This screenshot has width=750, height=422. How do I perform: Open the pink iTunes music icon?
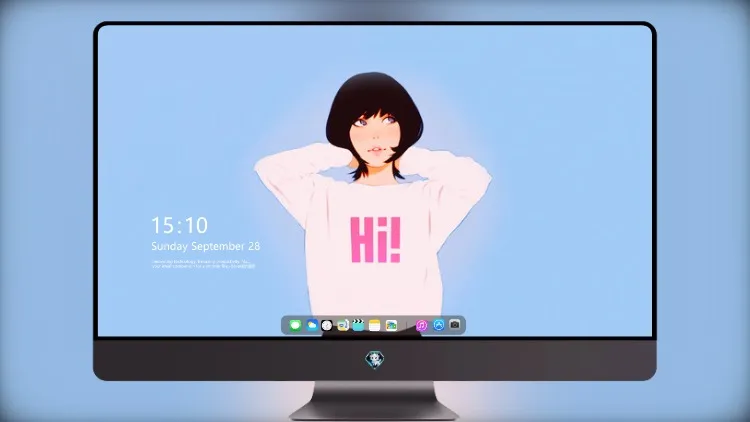point(421,325)
